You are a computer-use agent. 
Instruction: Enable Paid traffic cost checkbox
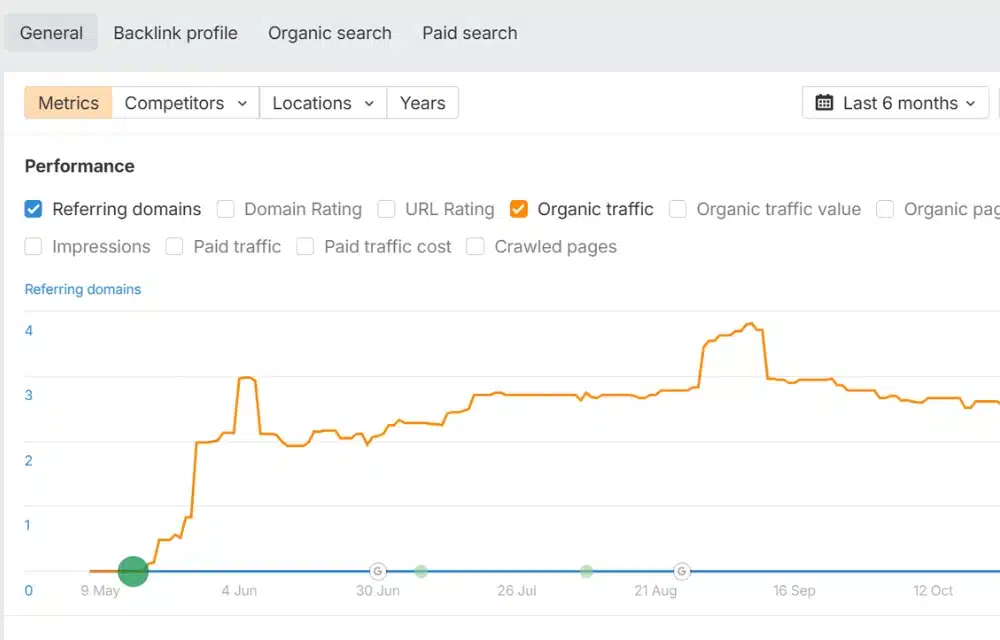point(305,247)
